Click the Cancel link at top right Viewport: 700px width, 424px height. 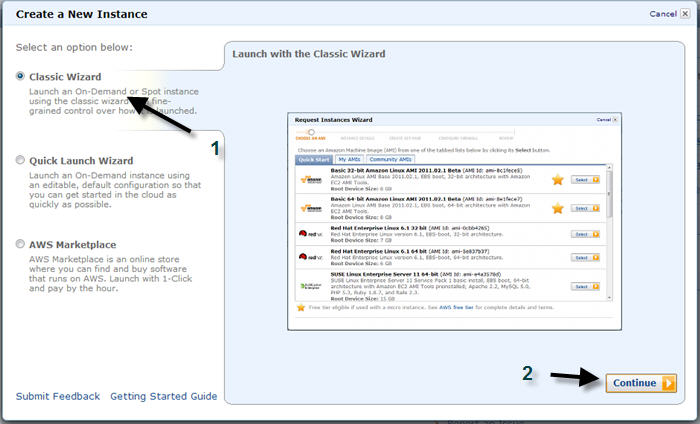pyautogui.click(x=663, y=14)
